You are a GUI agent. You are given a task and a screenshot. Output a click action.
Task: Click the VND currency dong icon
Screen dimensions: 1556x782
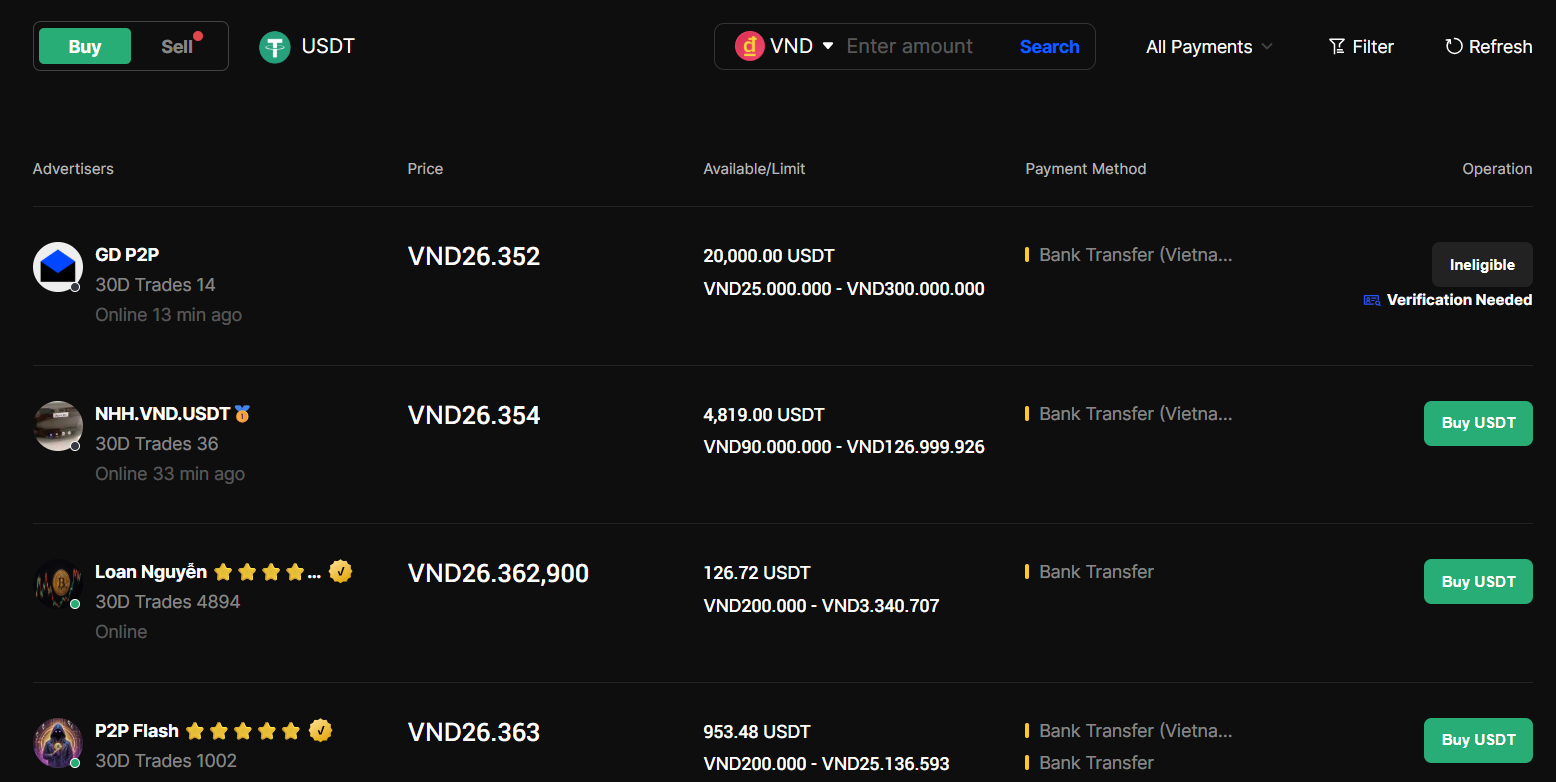750,46
